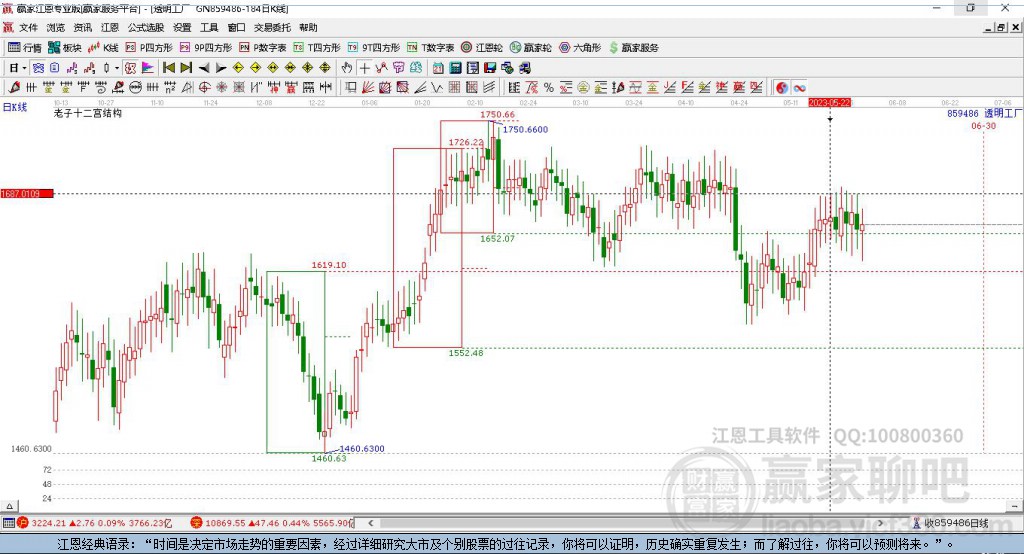Image resolution: width=1024 pixels, height=554 pixels.
Task: Click the horizontal scrollbar left arrow
Action: [x=370, y=523]
